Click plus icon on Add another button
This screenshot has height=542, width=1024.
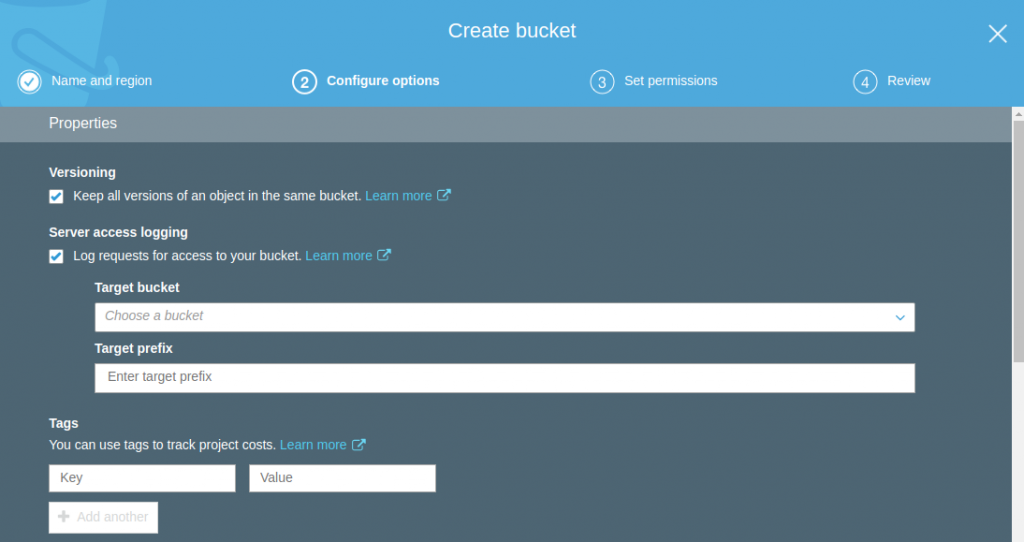pyautogui.click(x=63, y=517)
